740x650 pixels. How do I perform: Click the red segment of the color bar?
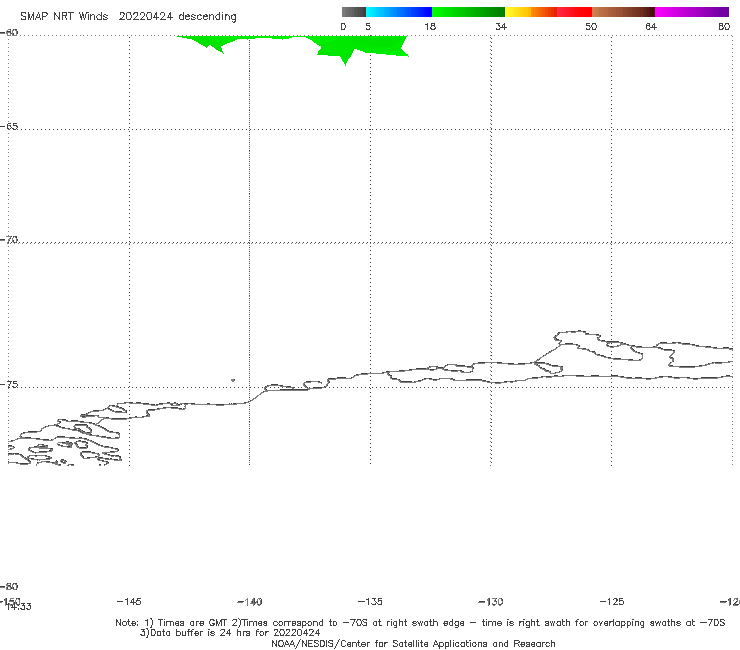point(574,12)
